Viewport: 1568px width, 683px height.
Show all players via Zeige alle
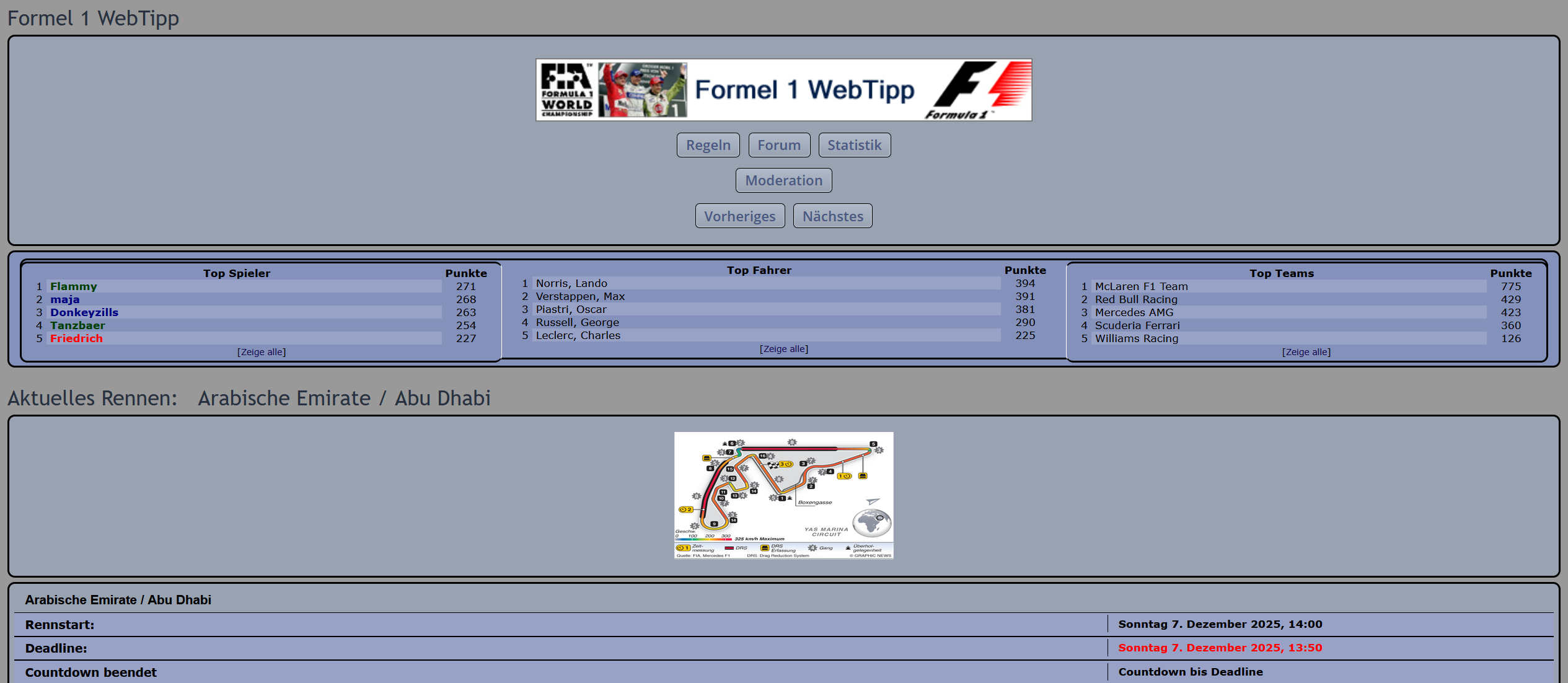261,352
